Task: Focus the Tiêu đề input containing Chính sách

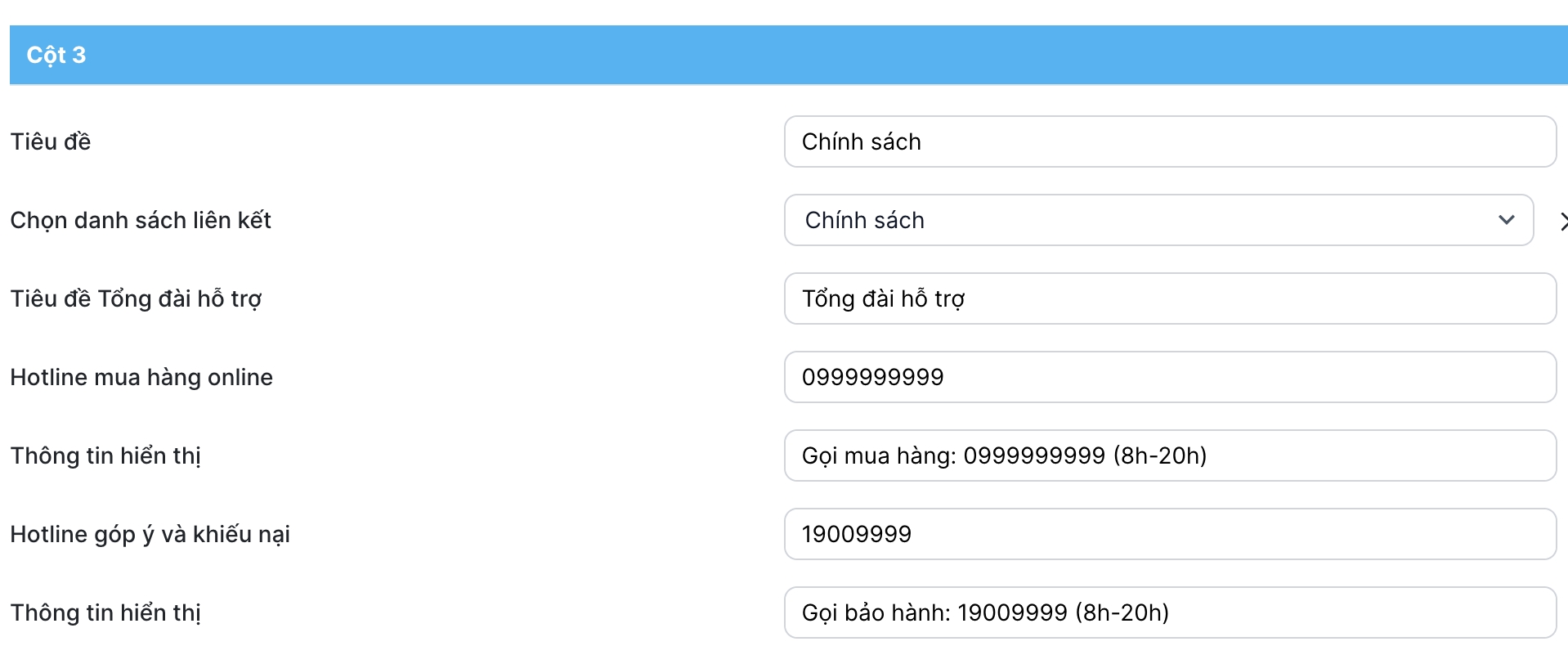Action: click(1169, 141)
